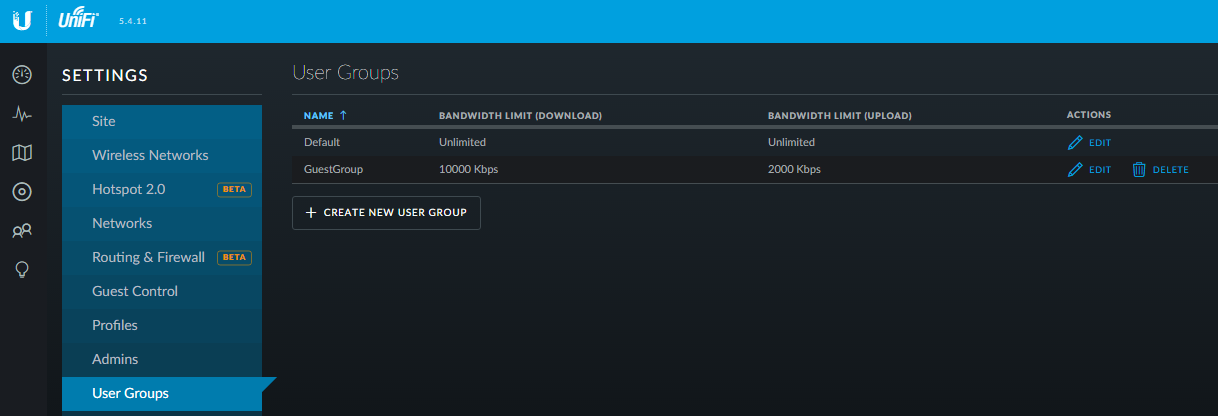Sort by Name column arrow

pyautogui.click(x=343, y=116)
